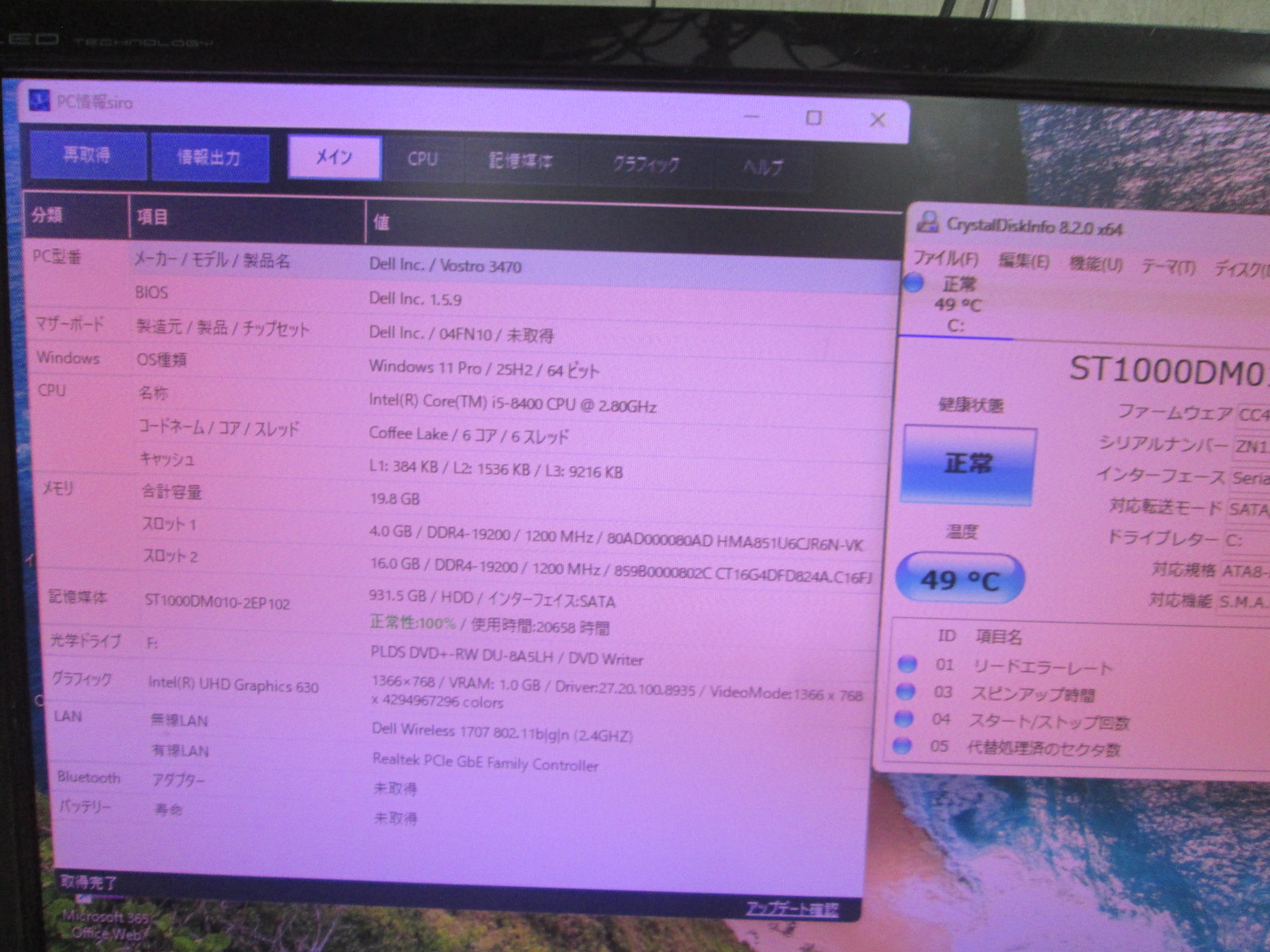
Task: Open the 機能(U) menu in CrystalDiskInfo
Action: pos(1095,263)
